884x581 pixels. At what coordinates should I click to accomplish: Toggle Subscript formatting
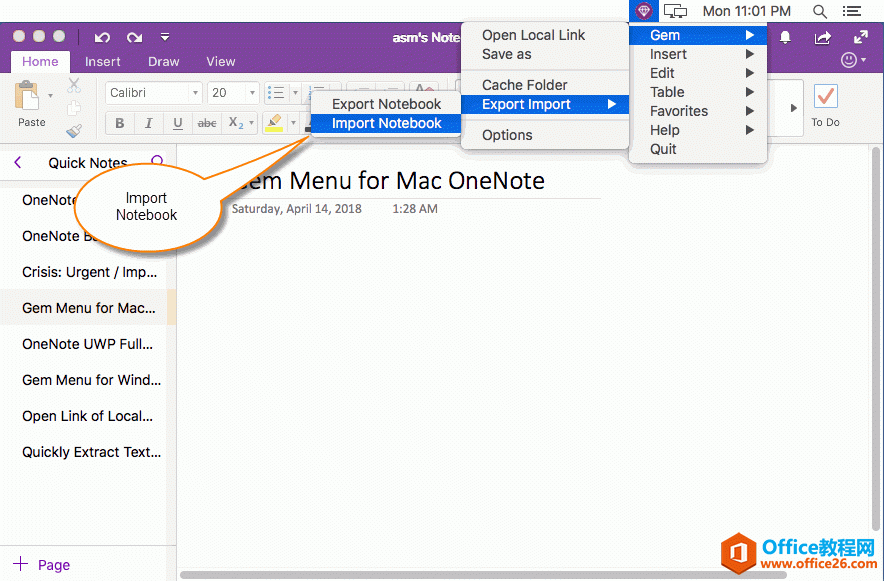[x=235, y=123]
